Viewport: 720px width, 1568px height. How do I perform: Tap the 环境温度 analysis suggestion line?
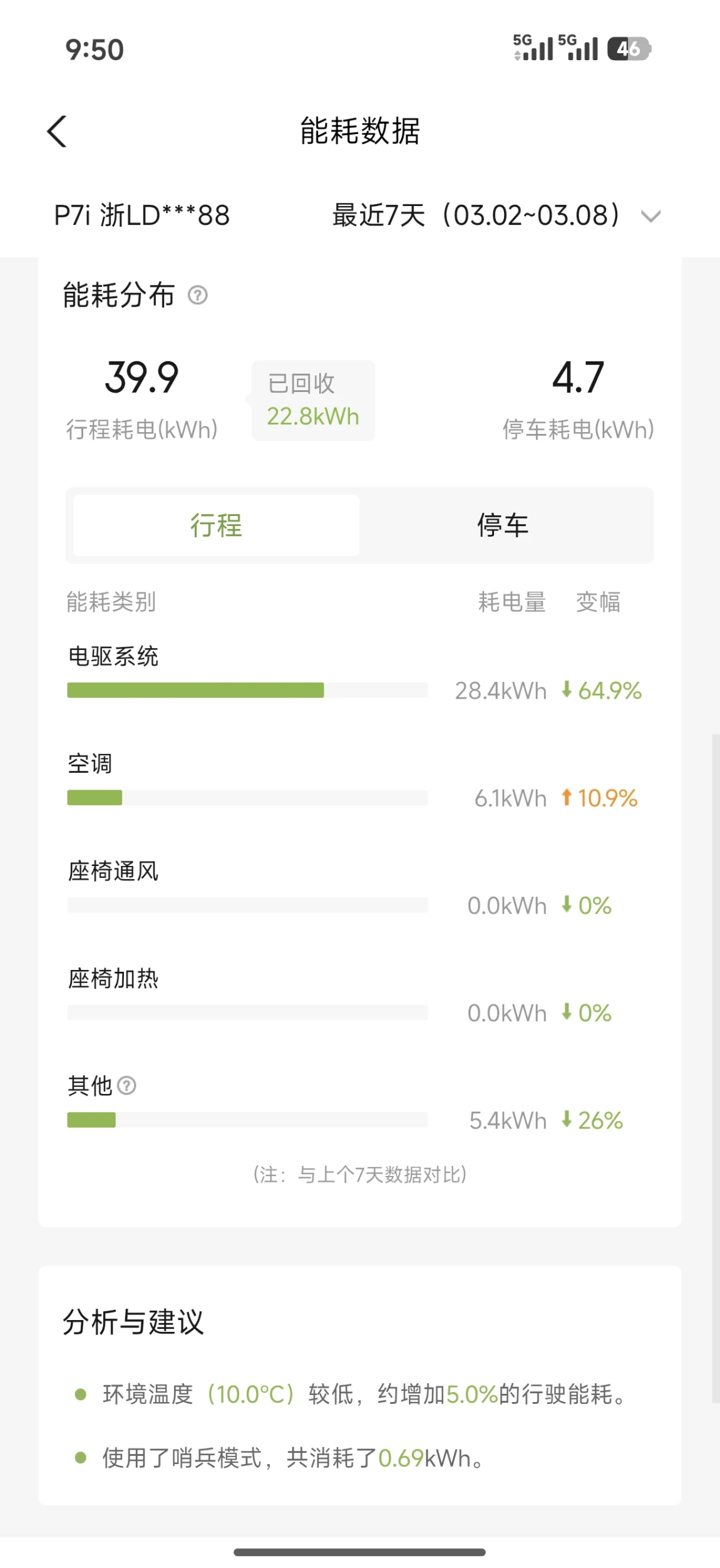[x=363, y=1395]
